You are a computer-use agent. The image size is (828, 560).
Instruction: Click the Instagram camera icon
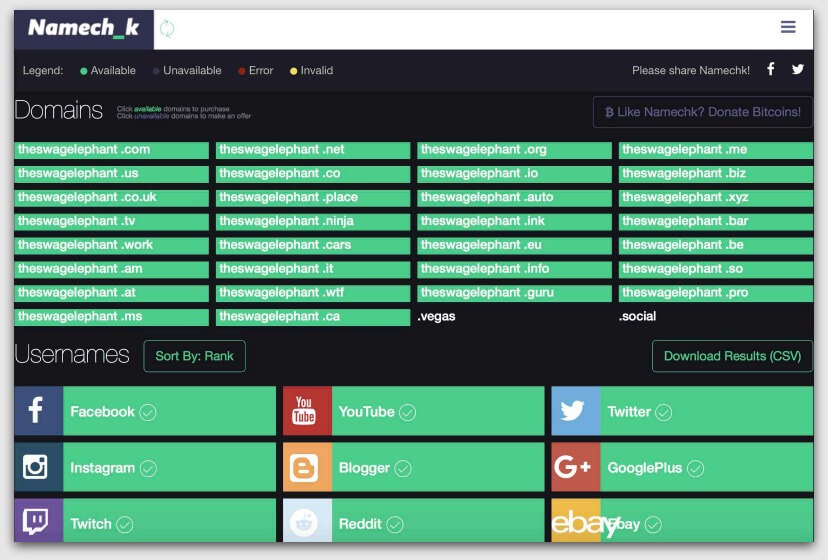coord(38,467)
